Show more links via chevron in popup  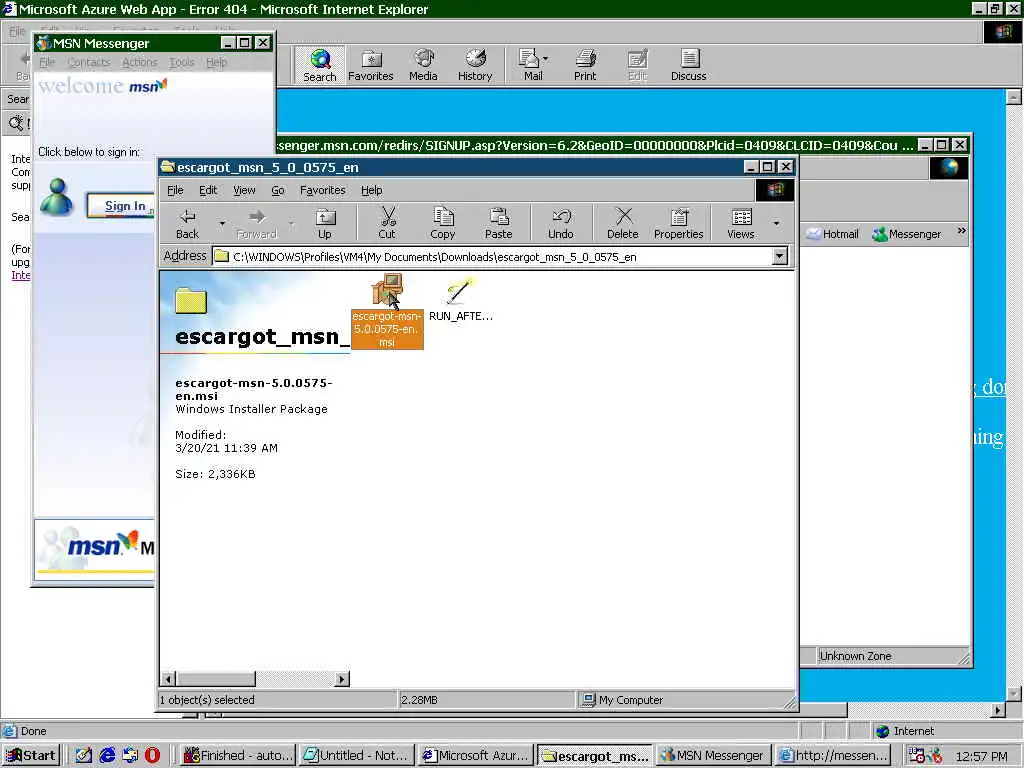point(961,231)
